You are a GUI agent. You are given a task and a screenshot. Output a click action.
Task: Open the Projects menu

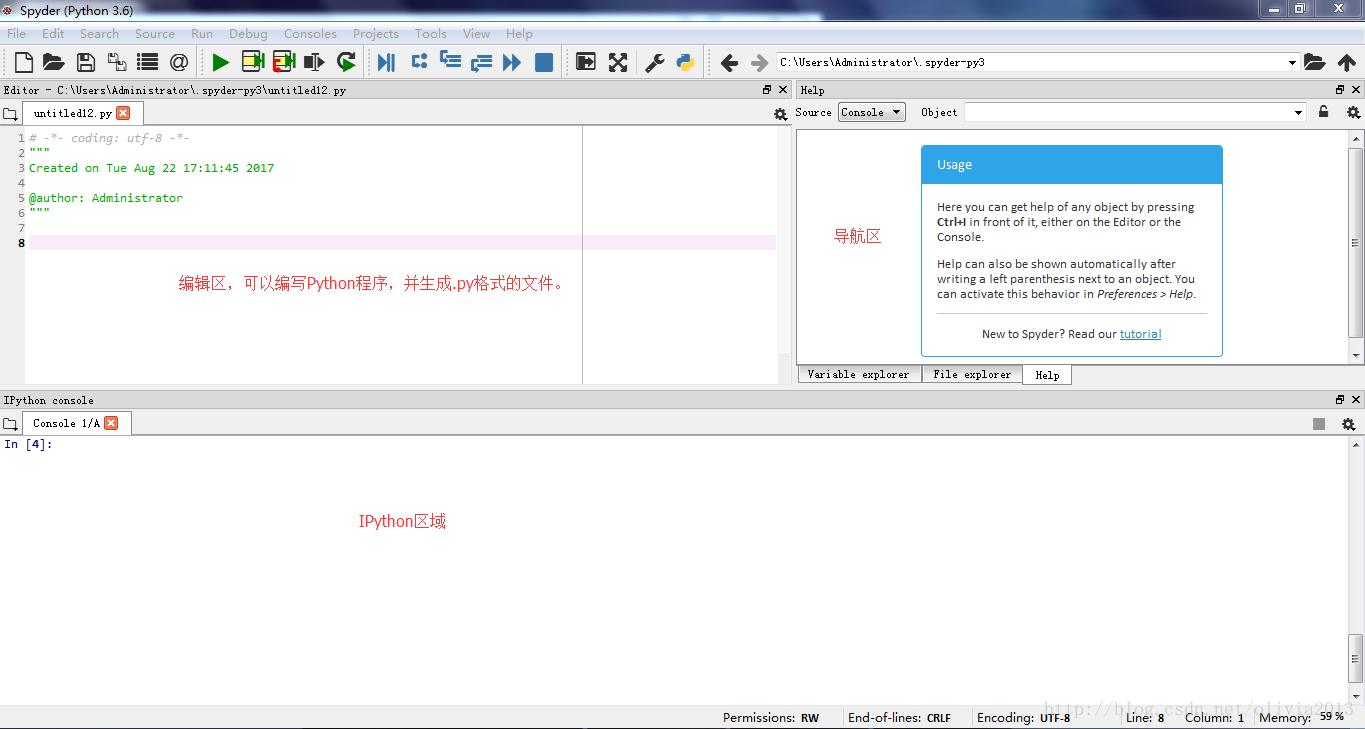coord(376,33)
